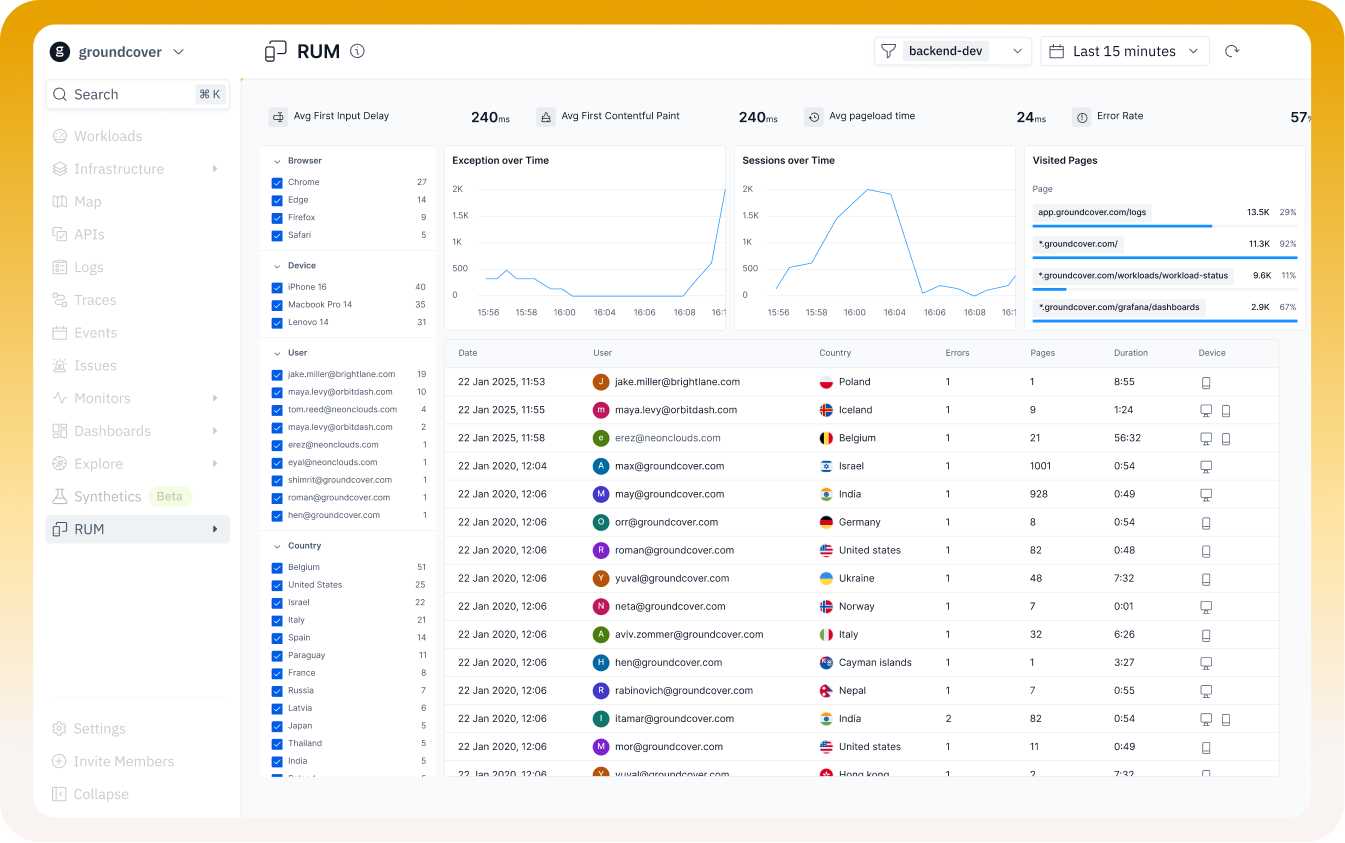Open the *.groundcover.com/grafana/dashboards page entry
1345x843 pixels.
1119,307
